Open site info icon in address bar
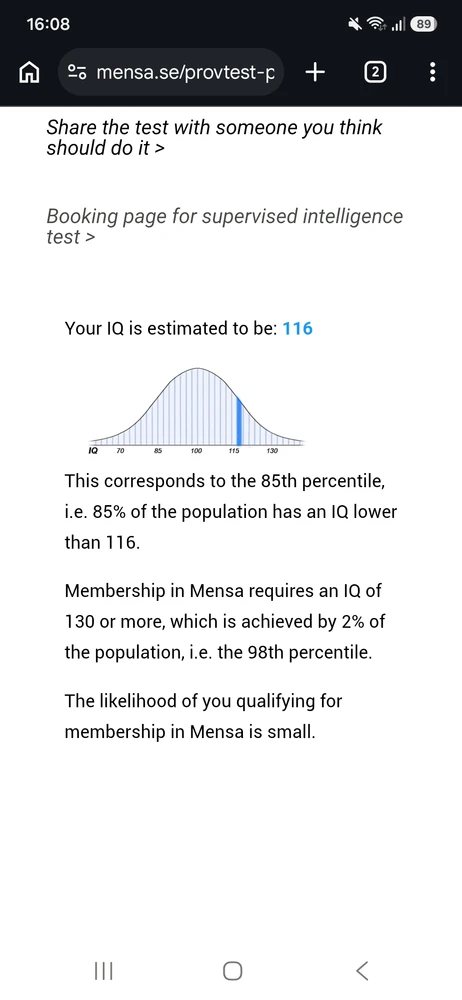 77,73
